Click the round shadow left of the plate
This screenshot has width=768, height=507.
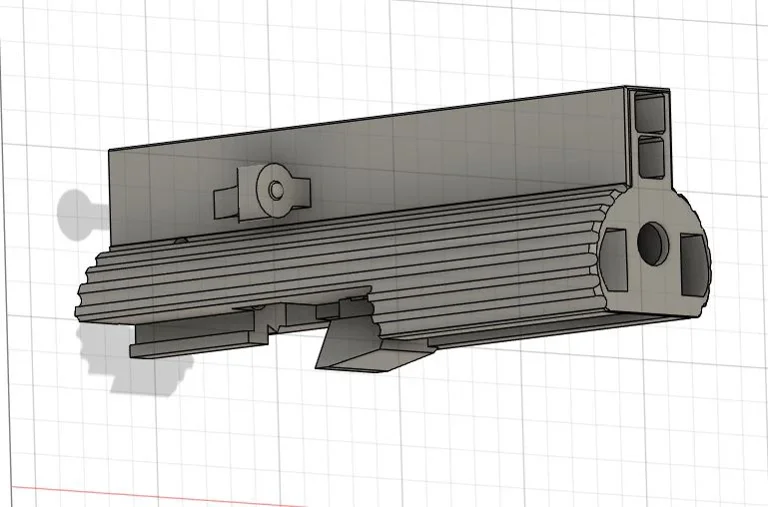tap(75, 210)
